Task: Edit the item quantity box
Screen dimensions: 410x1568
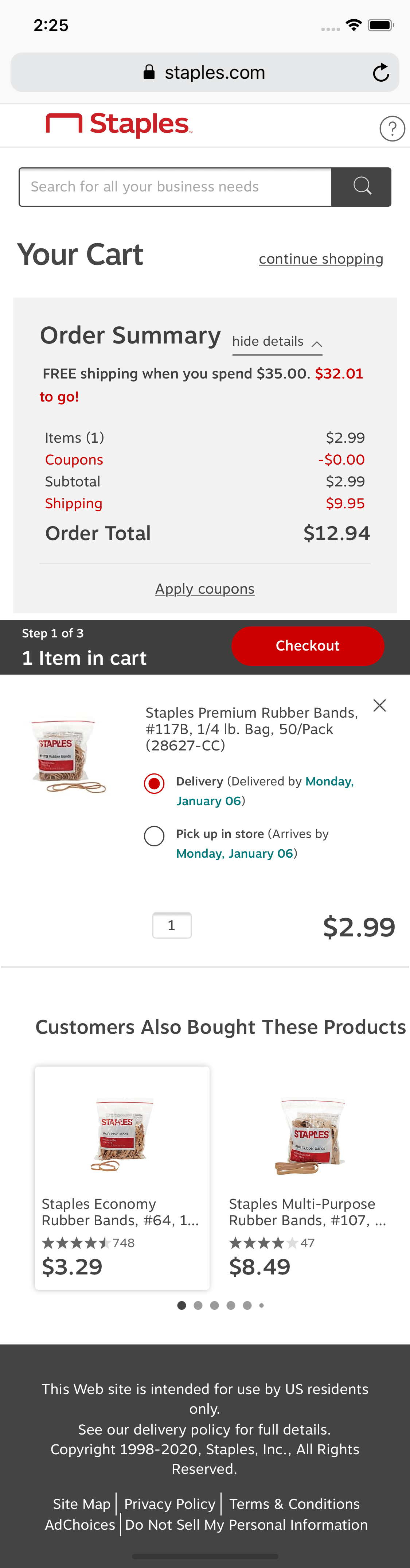Action: tap(172, 925)
